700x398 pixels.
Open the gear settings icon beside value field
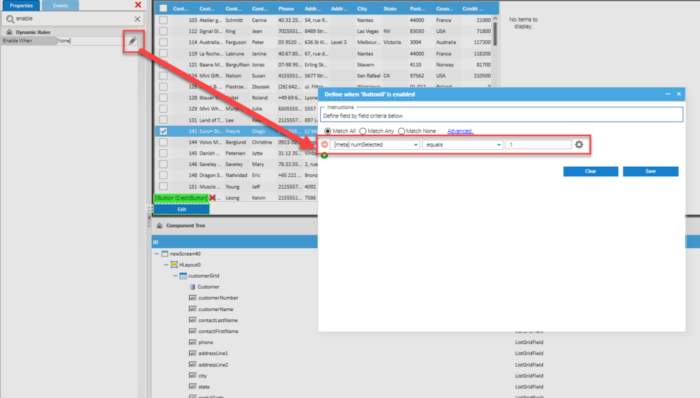[579, 145]
